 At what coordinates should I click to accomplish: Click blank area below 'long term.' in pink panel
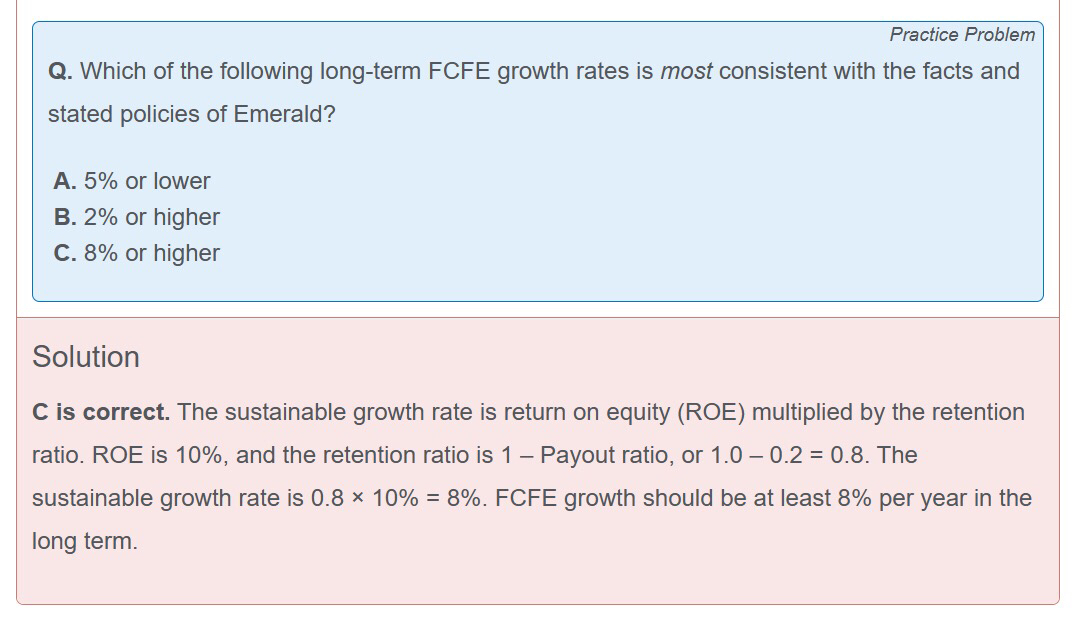[500, 578]
